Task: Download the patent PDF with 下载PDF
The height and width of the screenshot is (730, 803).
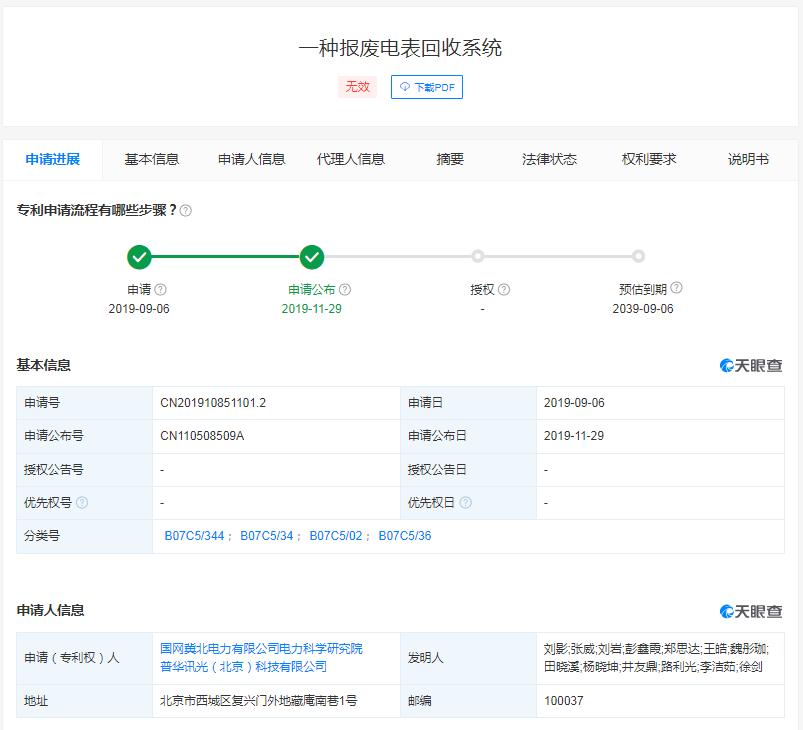Action: [427, 87]
